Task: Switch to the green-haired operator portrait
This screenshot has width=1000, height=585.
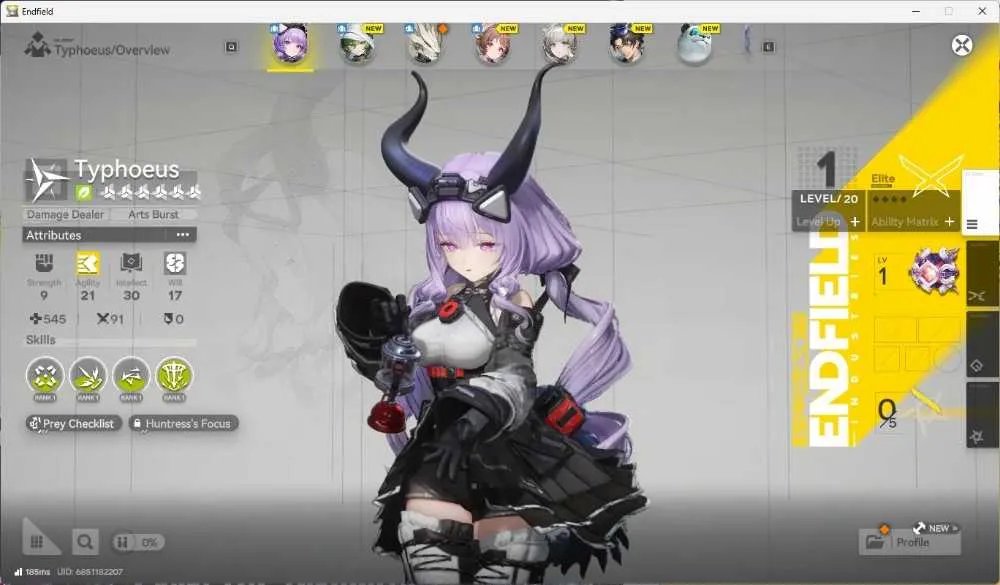Action: point(357,45)
